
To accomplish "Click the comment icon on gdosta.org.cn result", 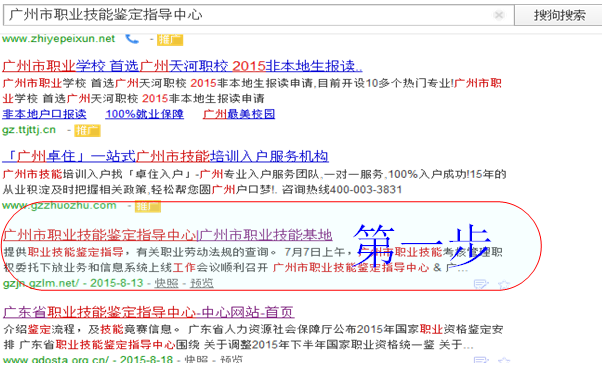I will [481, 360].
